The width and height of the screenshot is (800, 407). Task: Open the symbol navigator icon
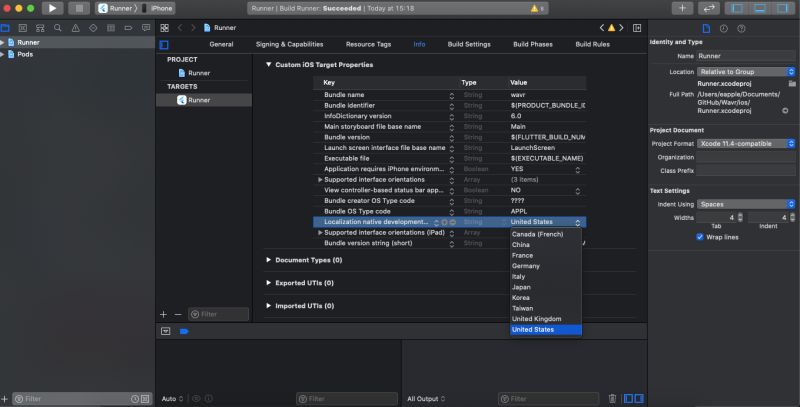point(40,28)
